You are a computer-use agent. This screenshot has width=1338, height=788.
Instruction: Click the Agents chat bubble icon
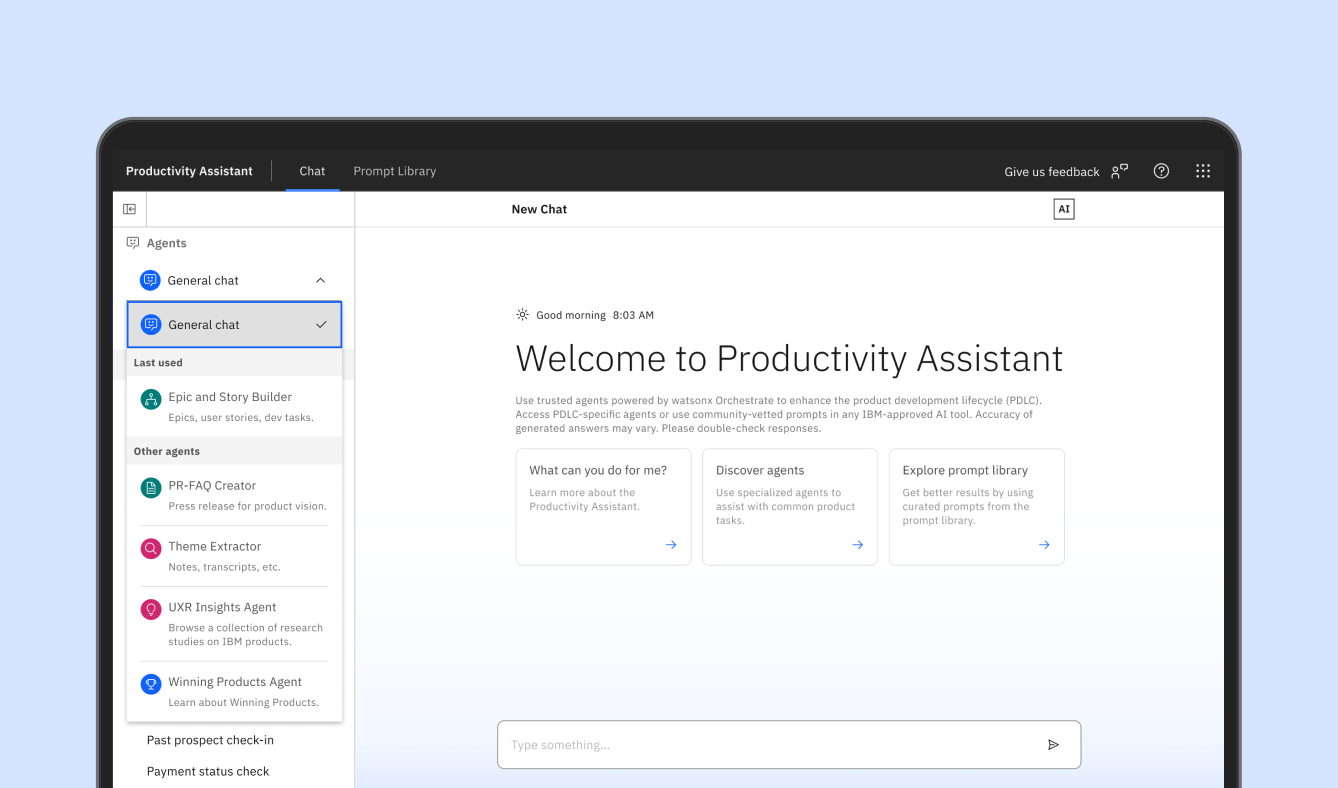click(133, 243)
